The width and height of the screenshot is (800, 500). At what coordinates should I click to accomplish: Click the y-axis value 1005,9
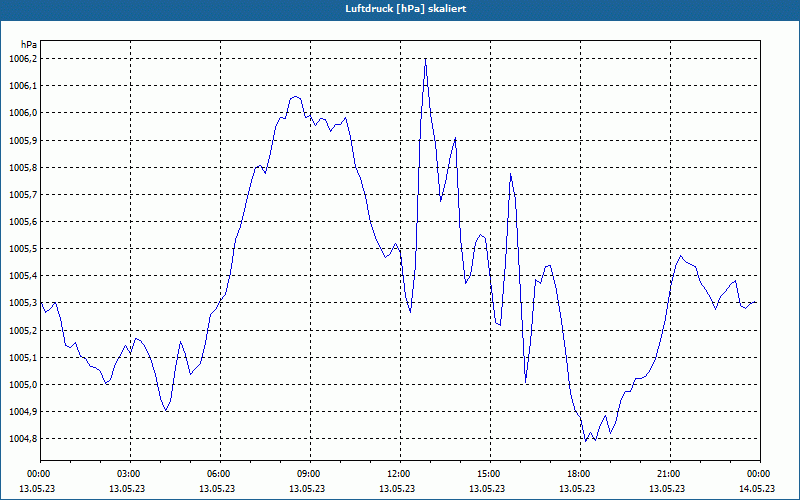(x=23, y=140)
